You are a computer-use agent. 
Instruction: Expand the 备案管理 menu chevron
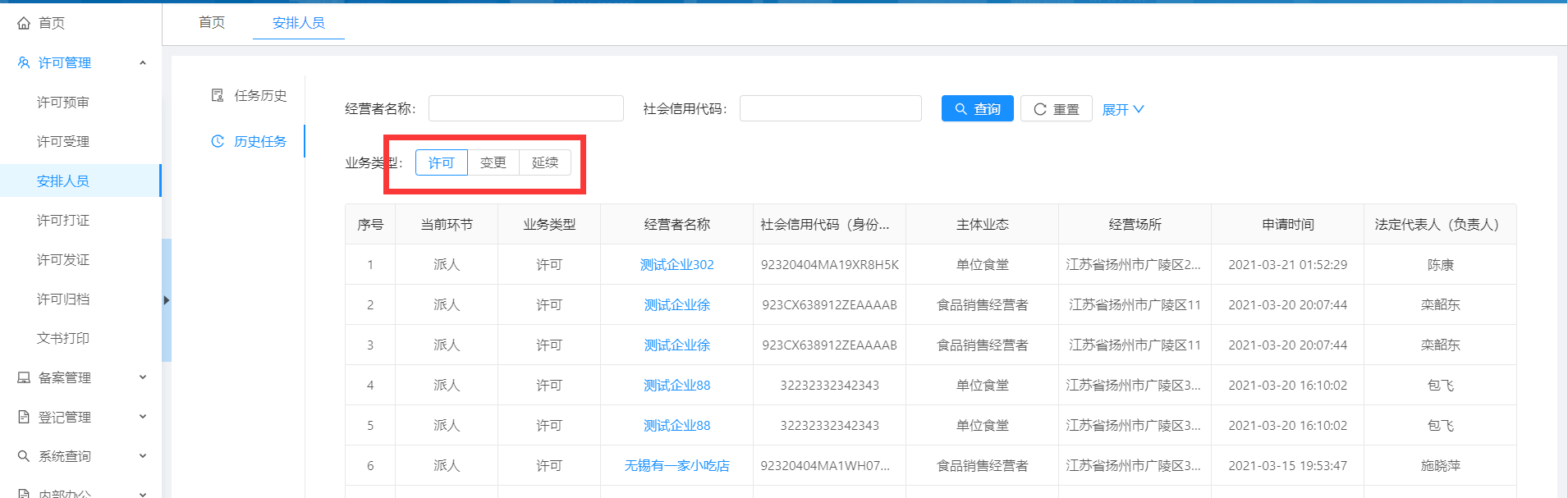pyautogui.click(x=143, y=377)
